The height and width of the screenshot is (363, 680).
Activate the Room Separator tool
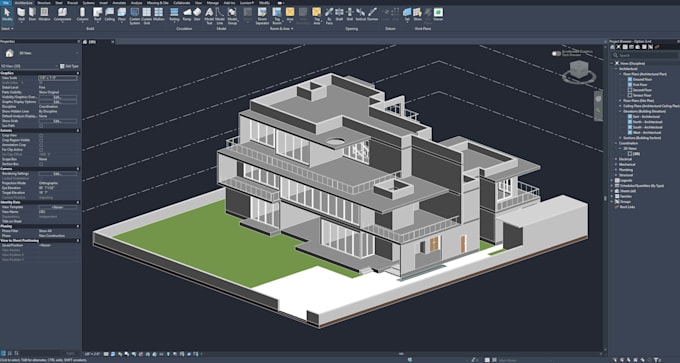(262, 15)
